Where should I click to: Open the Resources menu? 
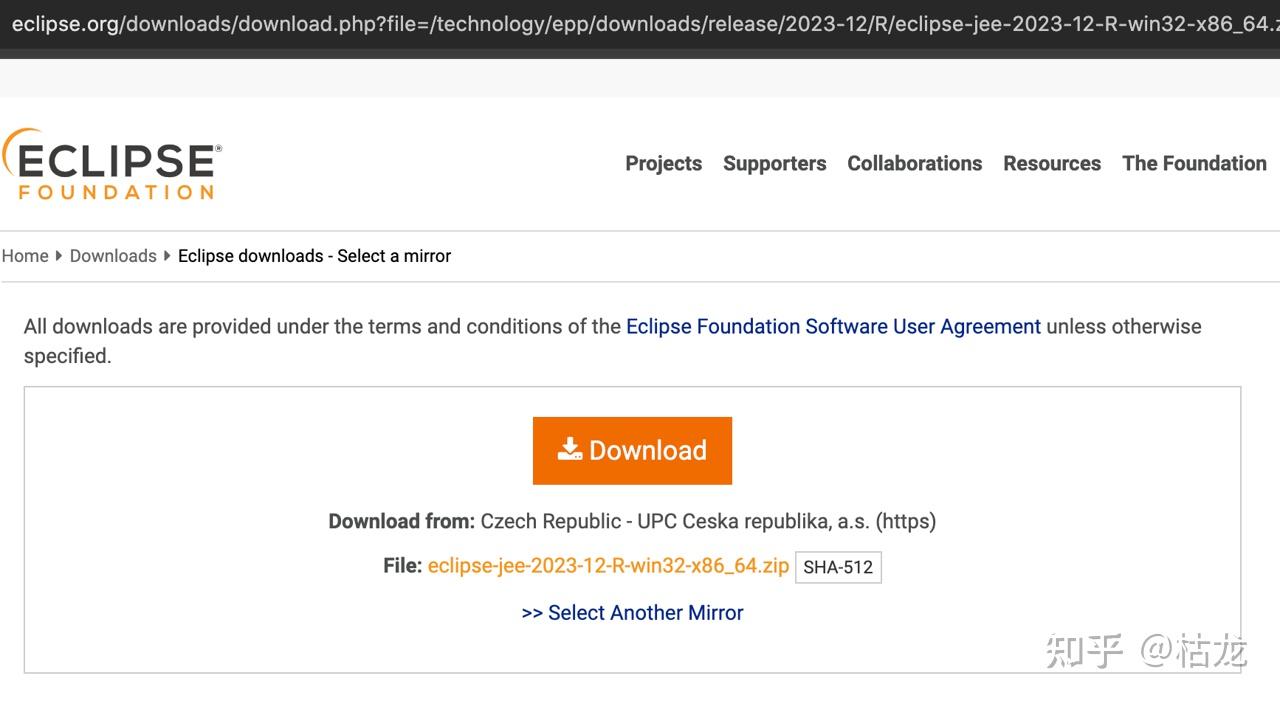click(1052, 163)
